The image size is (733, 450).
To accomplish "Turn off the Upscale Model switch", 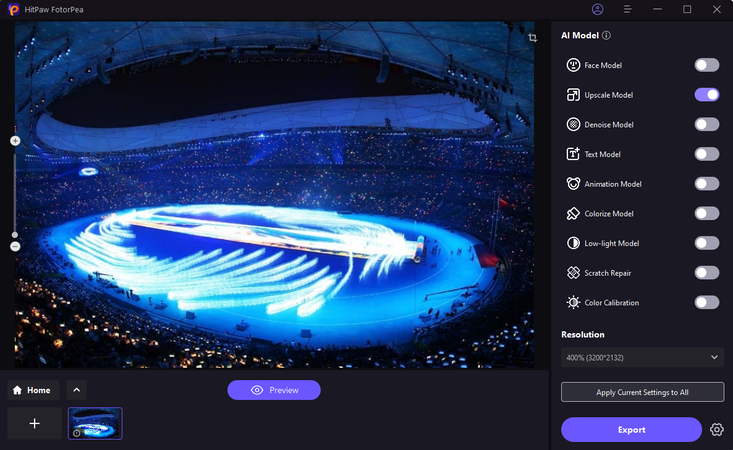I will (x=707, y=95).
